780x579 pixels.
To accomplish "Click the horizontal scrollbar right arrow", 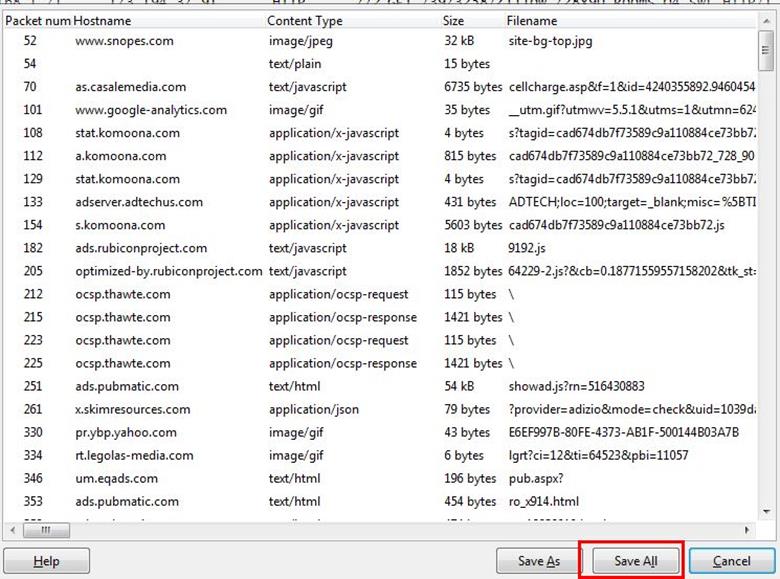I will 749,530.
